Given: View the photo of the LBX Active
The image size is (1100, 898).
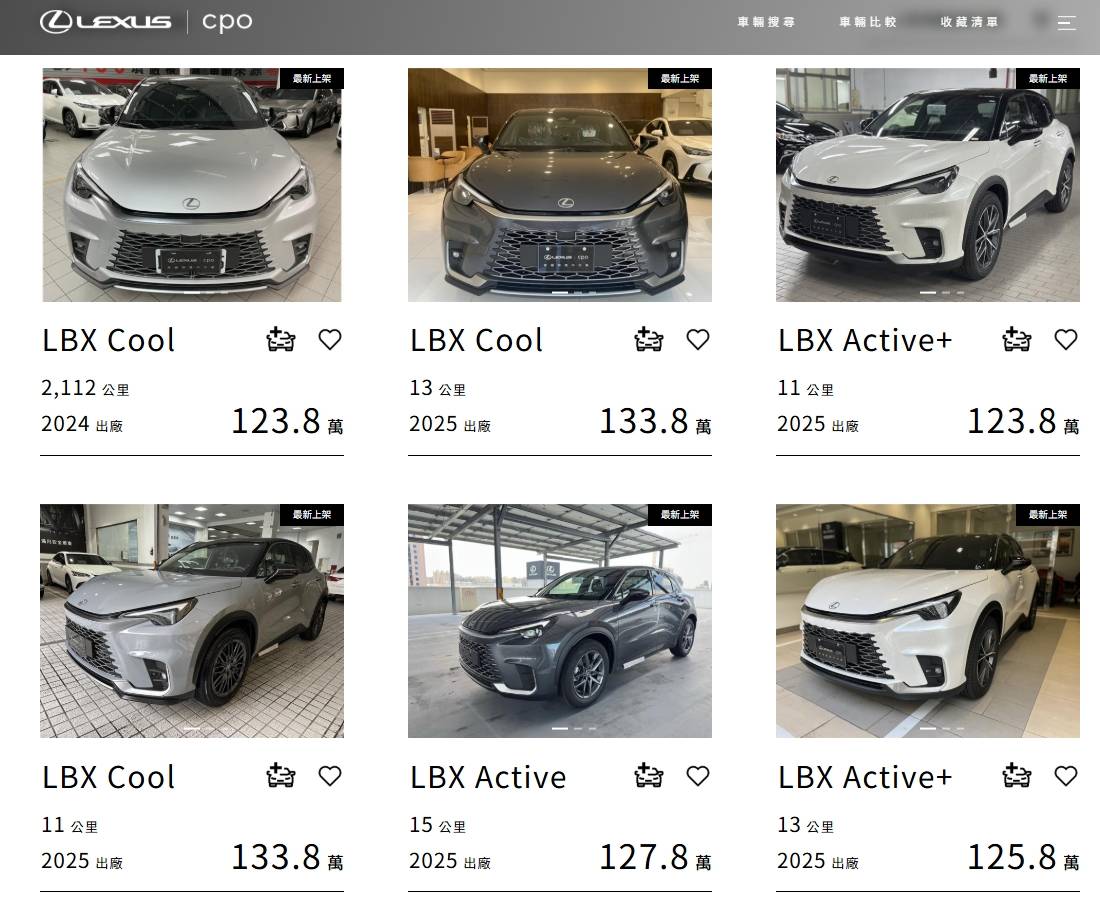Looking at the screenshot, I should click(560, 621).
